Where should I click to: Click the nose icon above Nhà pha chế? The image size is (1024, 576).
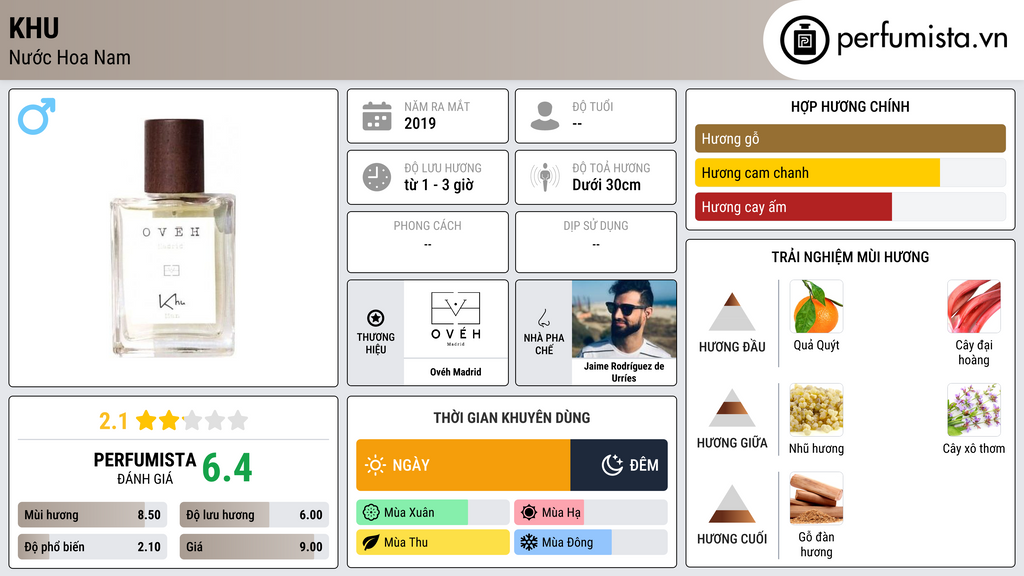[x=543, y=318]
